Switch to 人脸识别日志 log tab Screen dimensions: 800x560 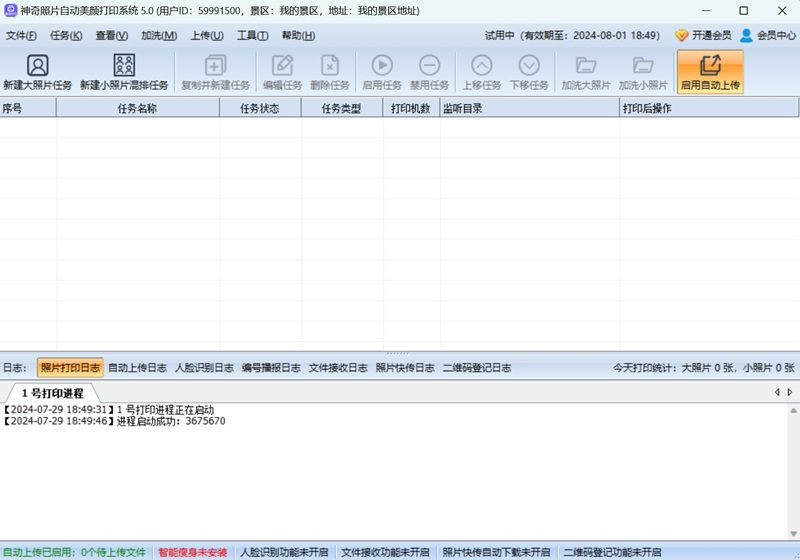coord(204,368)
